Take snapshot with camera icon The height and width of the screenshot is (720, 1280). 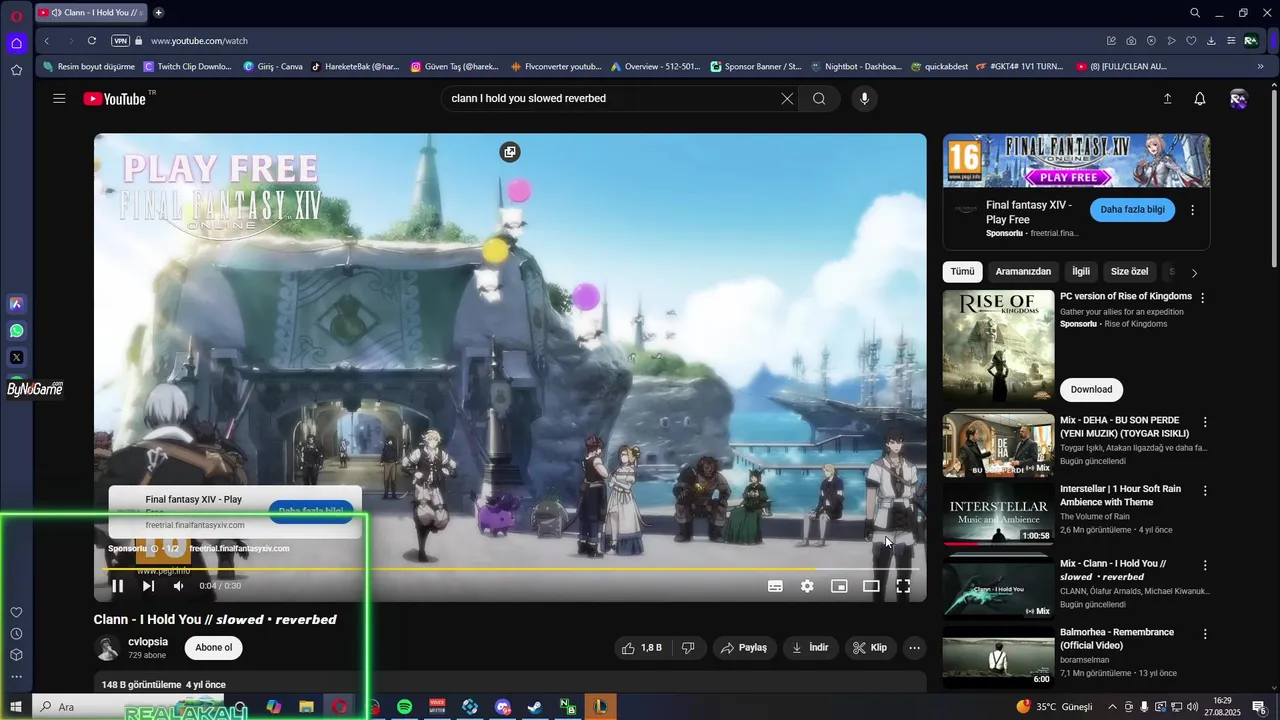[x=1131, y=41]
